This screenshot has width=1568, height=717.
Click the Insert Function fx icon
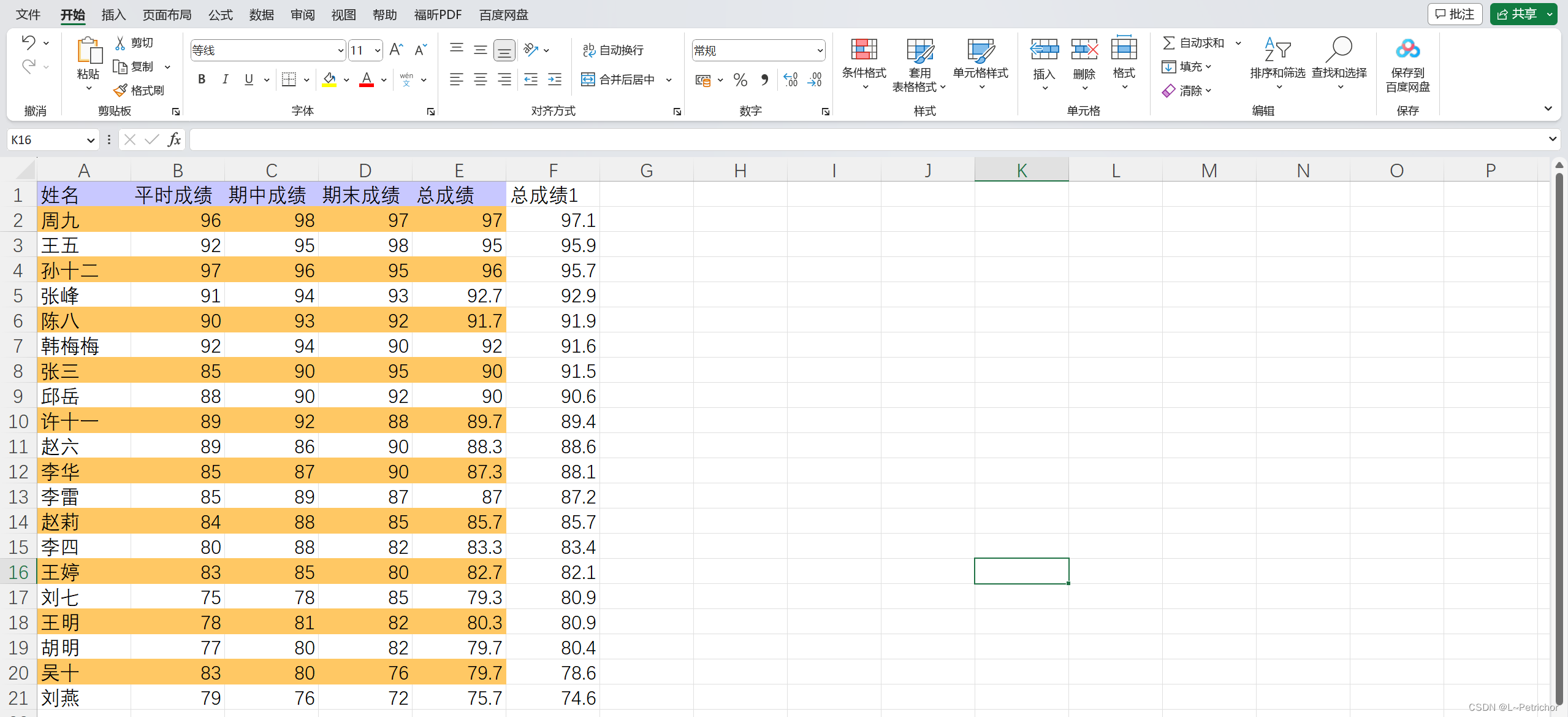[174, 140]
